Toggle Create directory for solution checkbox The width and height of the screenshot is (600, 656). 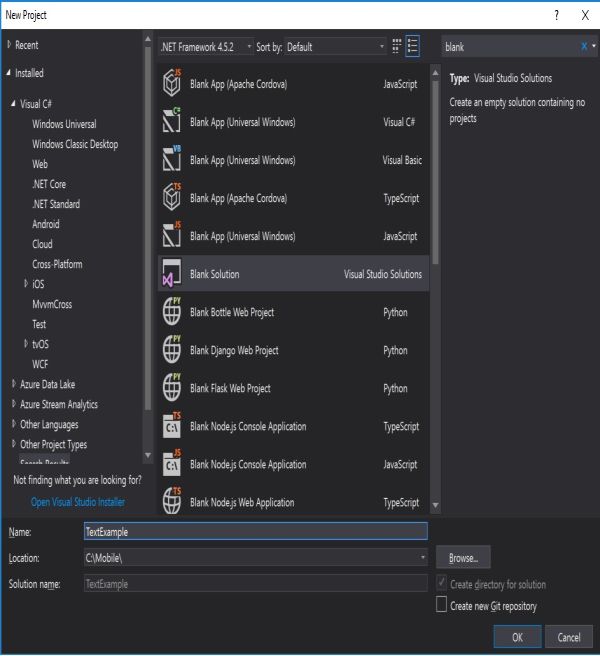click(441, 583)
